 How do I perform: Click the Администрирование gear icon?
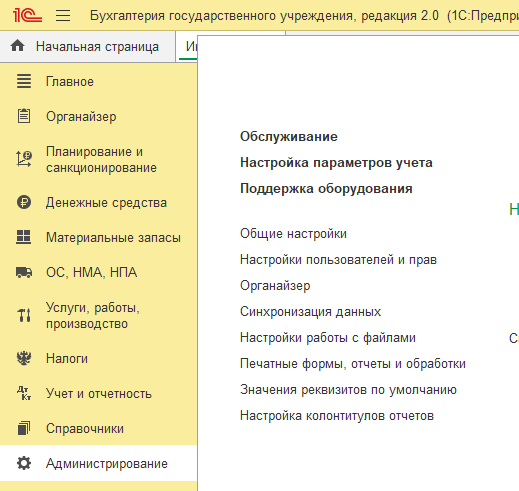point(24,463)
